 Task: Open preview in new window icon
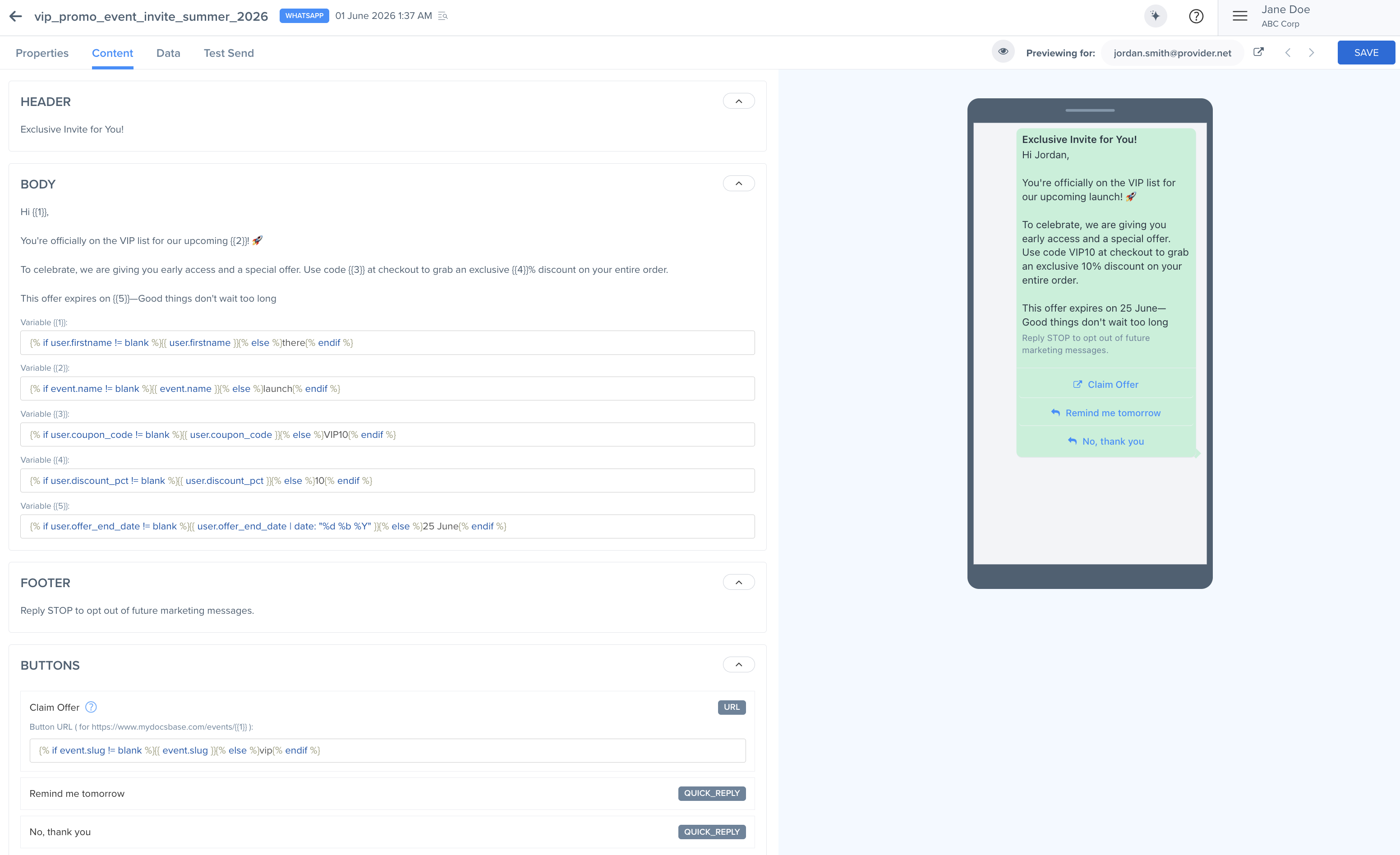point(1258,52)
